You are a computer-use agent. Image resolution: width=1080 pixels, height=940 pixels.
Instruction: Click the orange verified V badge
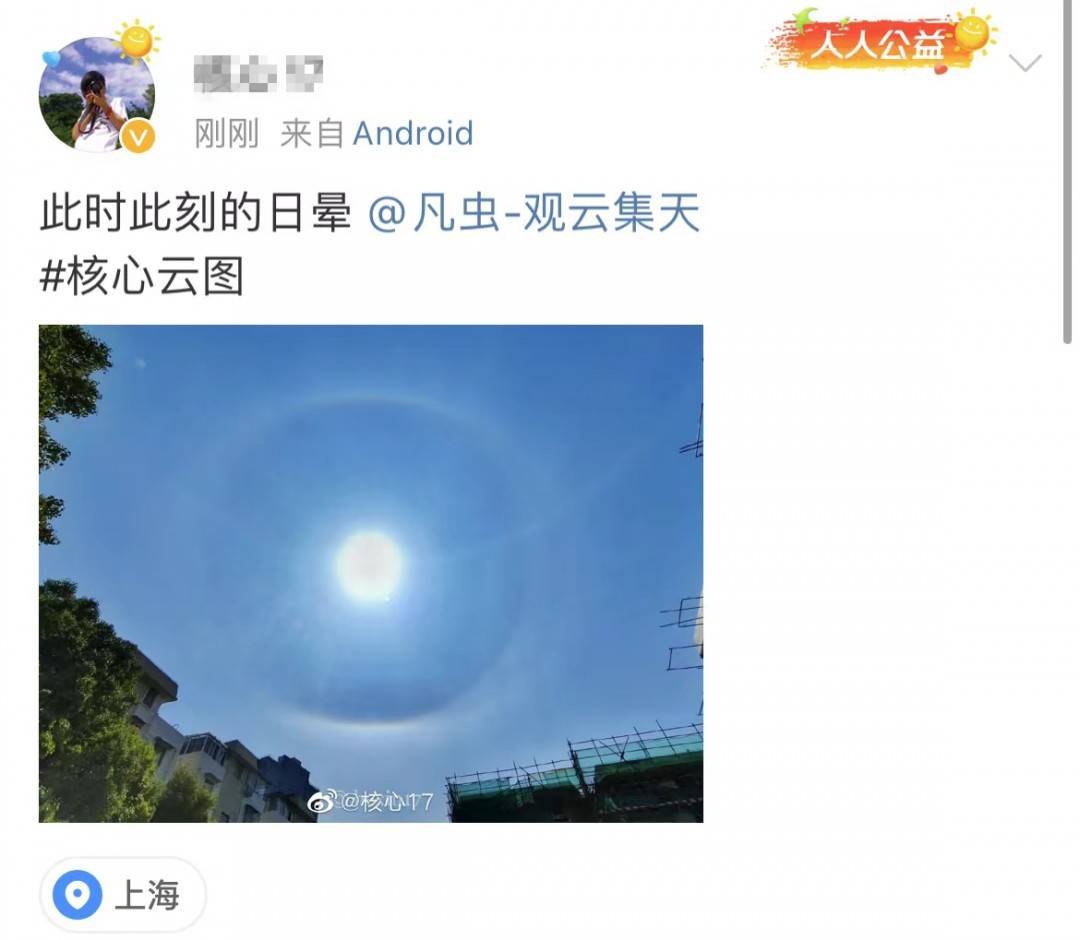pos(138,138)
